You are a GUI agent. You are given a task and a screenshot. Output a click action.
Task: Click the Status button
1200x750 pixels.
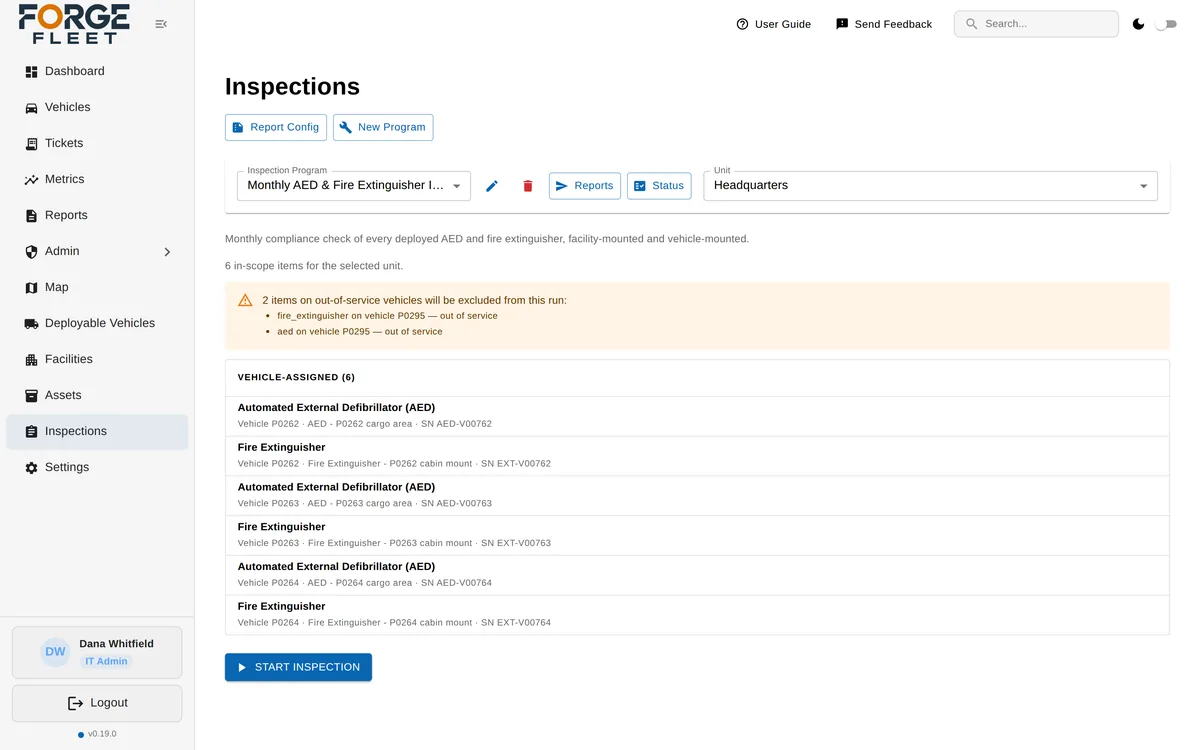coord(659,186)
